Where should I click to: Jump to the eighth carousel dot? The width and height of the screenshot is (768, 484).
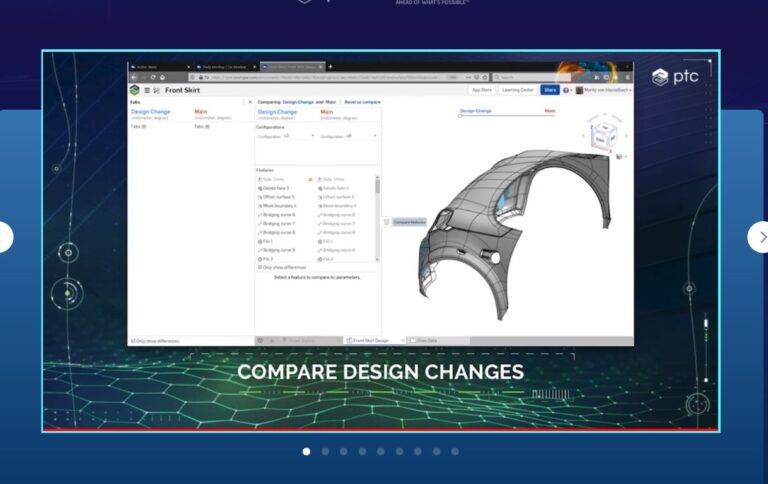(x=436, y=452)
